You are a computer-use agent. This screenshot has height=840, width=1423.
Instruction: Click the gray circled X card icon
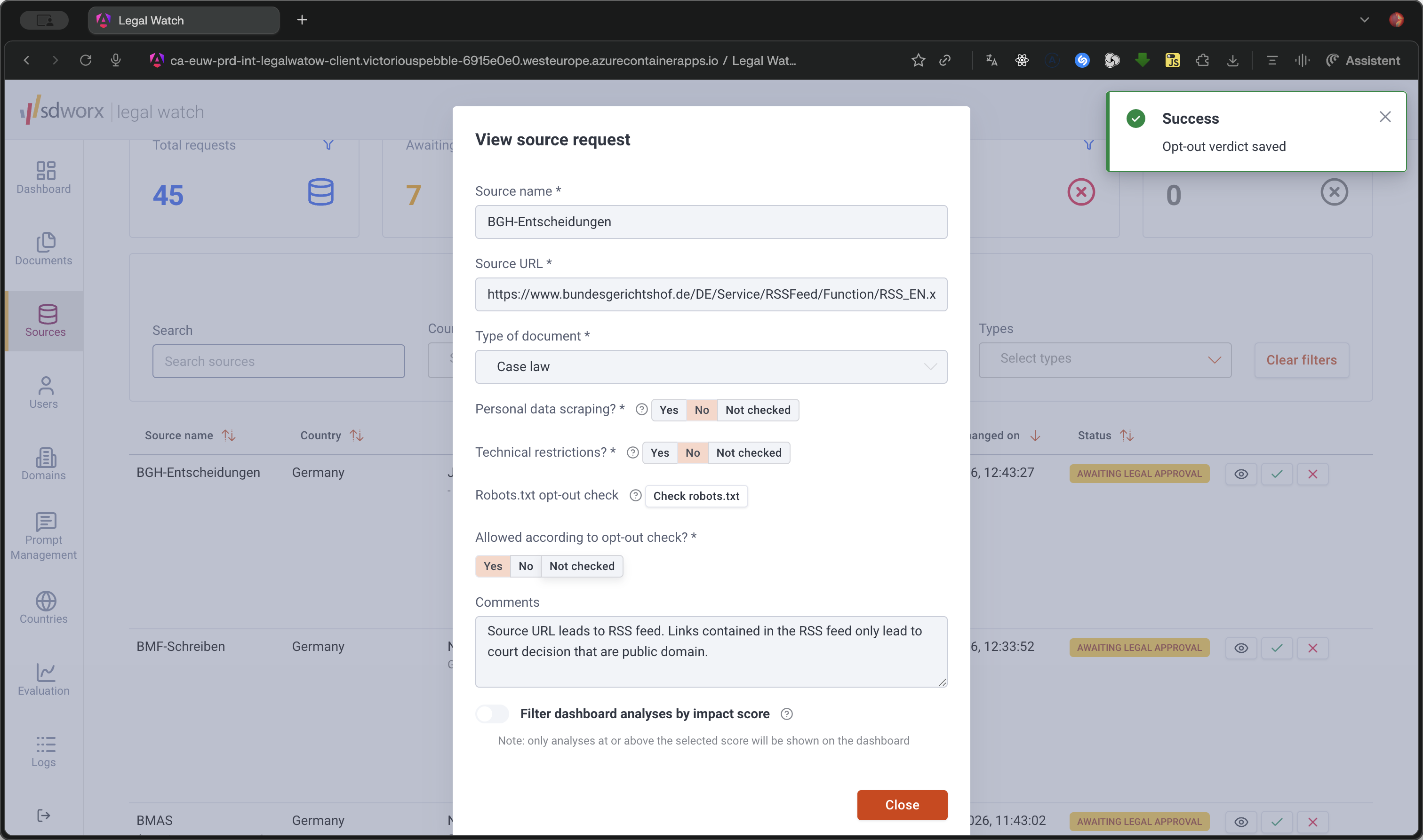pyautogui.click(x=1334, y=192)
